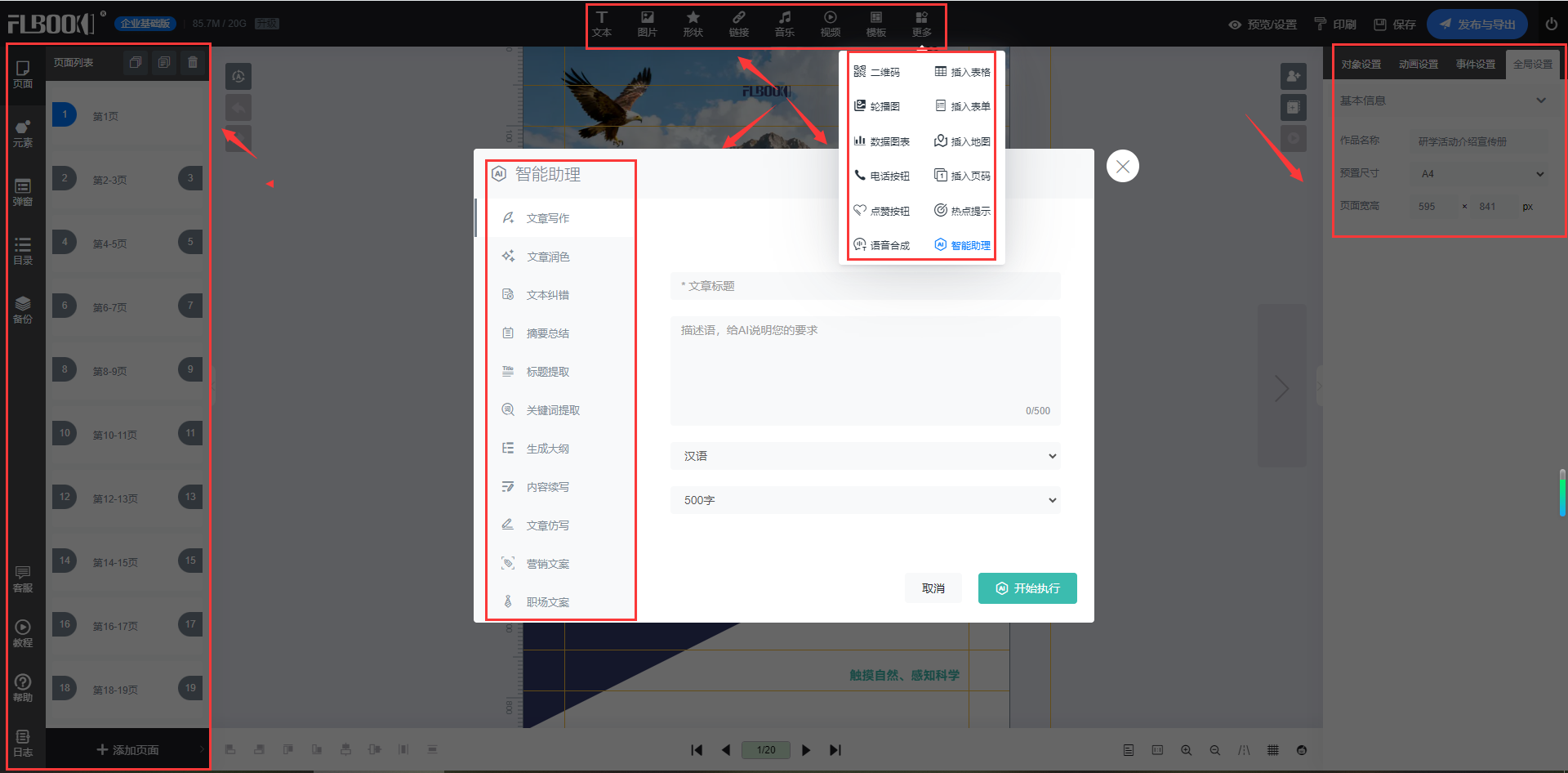
Task: Open the Table of Contents sidebar panel
Action: [x=23, y=251]
